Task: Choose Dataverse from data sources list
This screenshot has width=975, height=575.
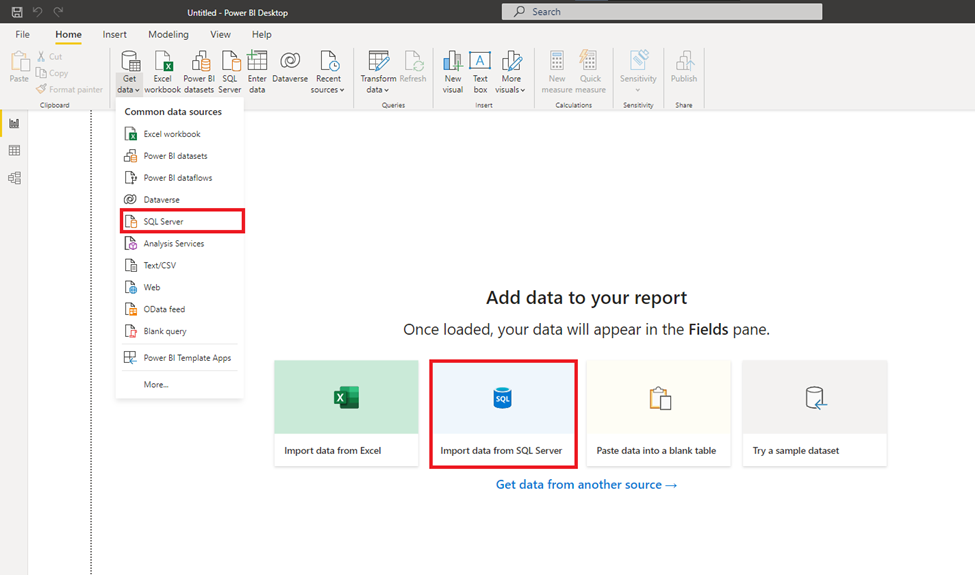Action: pos(180,199)
